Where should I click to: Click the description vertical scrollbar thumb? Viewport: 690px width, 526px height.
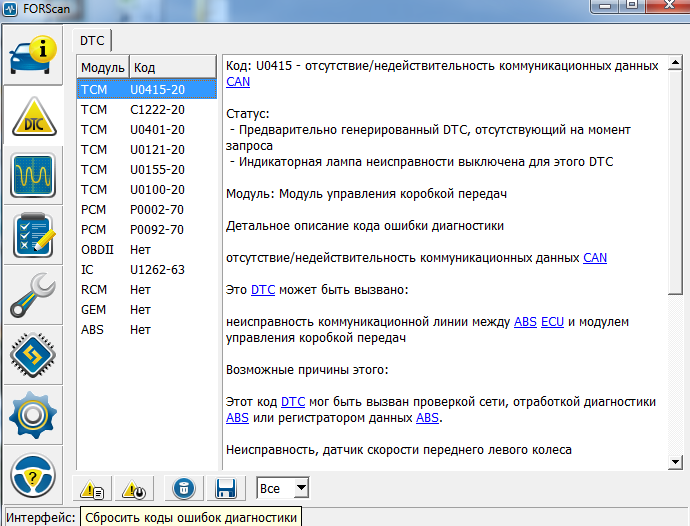coord(675,182)
